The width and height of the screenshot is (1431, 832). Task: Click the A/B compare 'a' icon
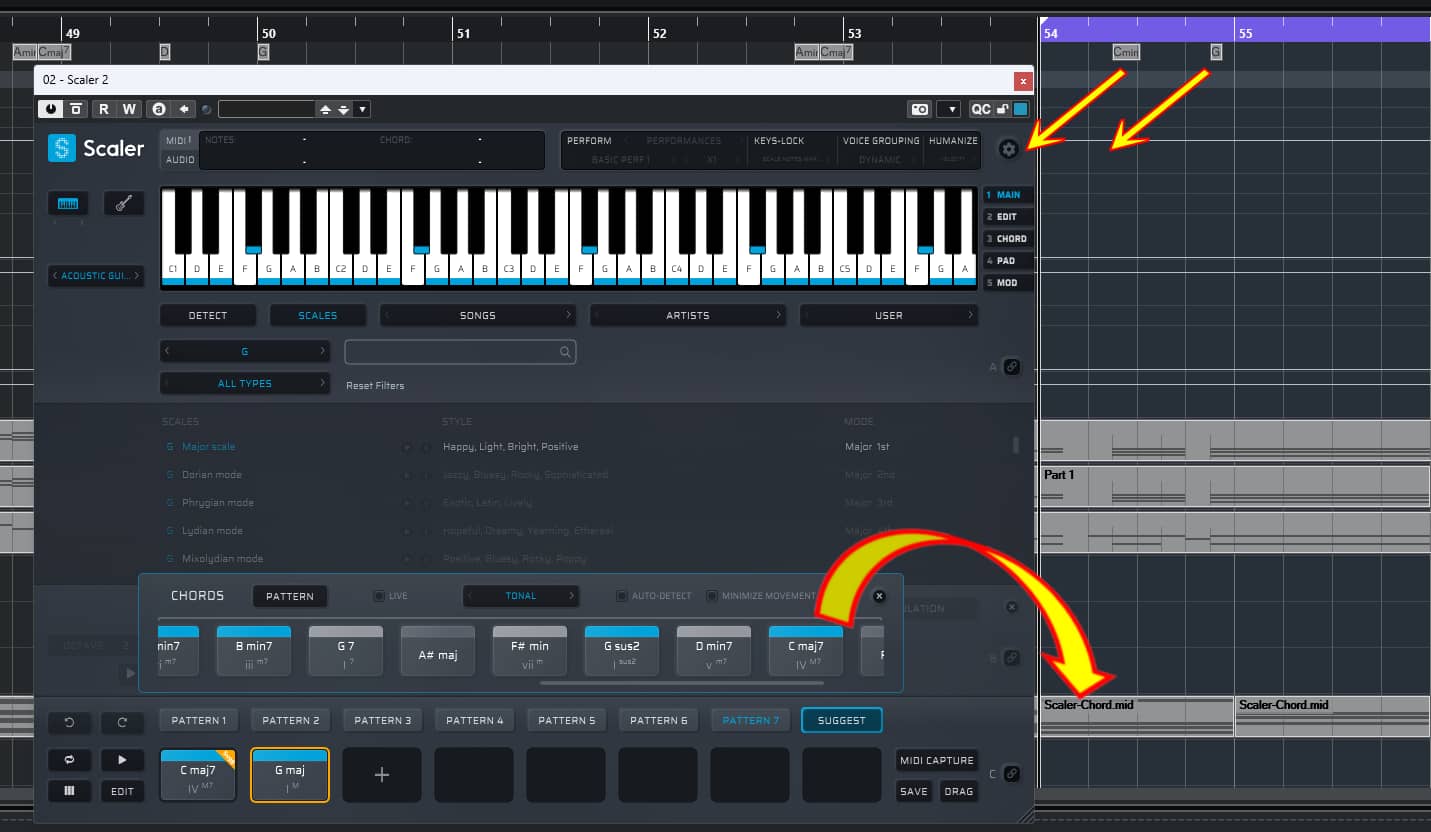158,109
